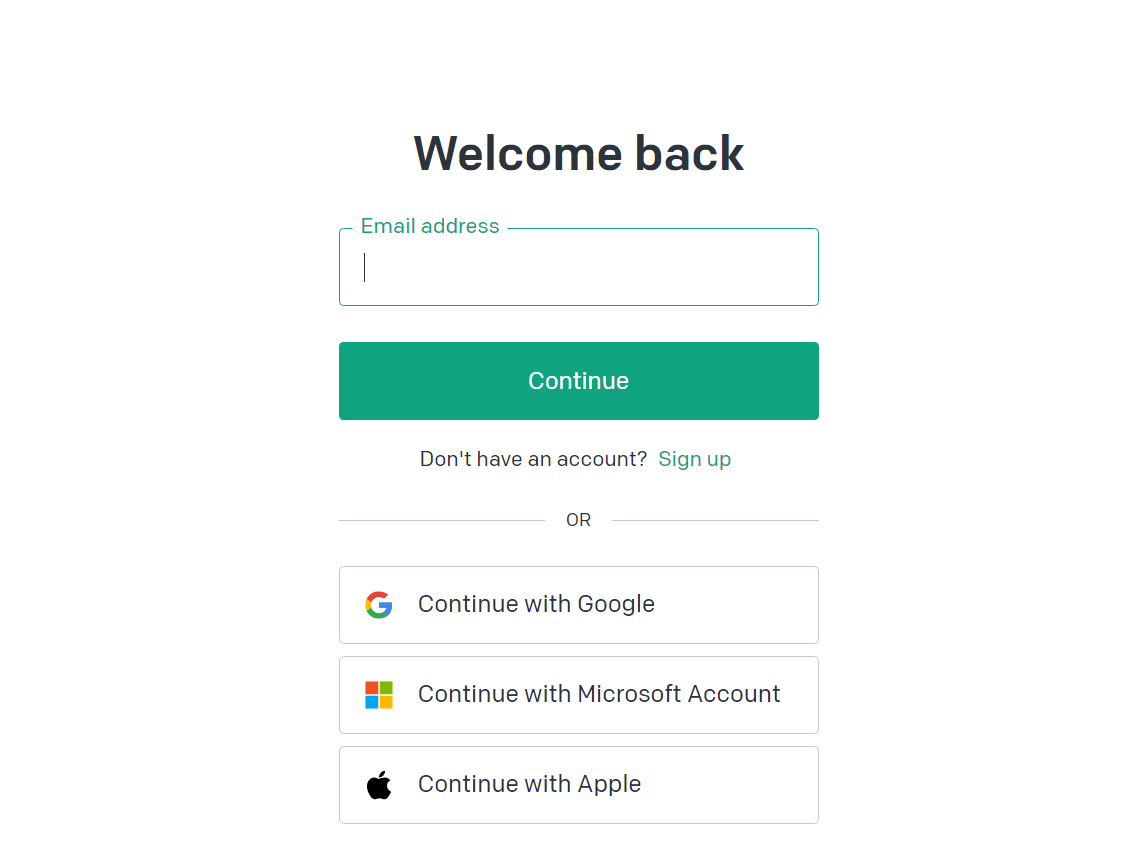This screenshot has width=1136, height=849.
Task: Choose Continue with Google
Action: tap(579, 605)
